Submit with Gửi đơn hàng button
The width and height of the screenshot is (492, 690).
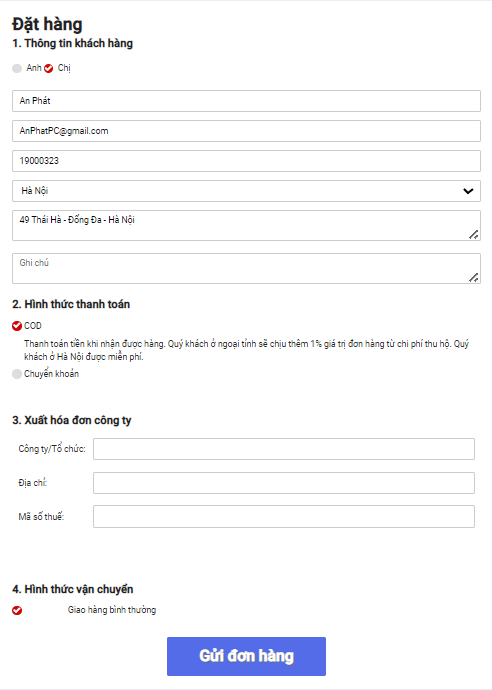point(246,656)
